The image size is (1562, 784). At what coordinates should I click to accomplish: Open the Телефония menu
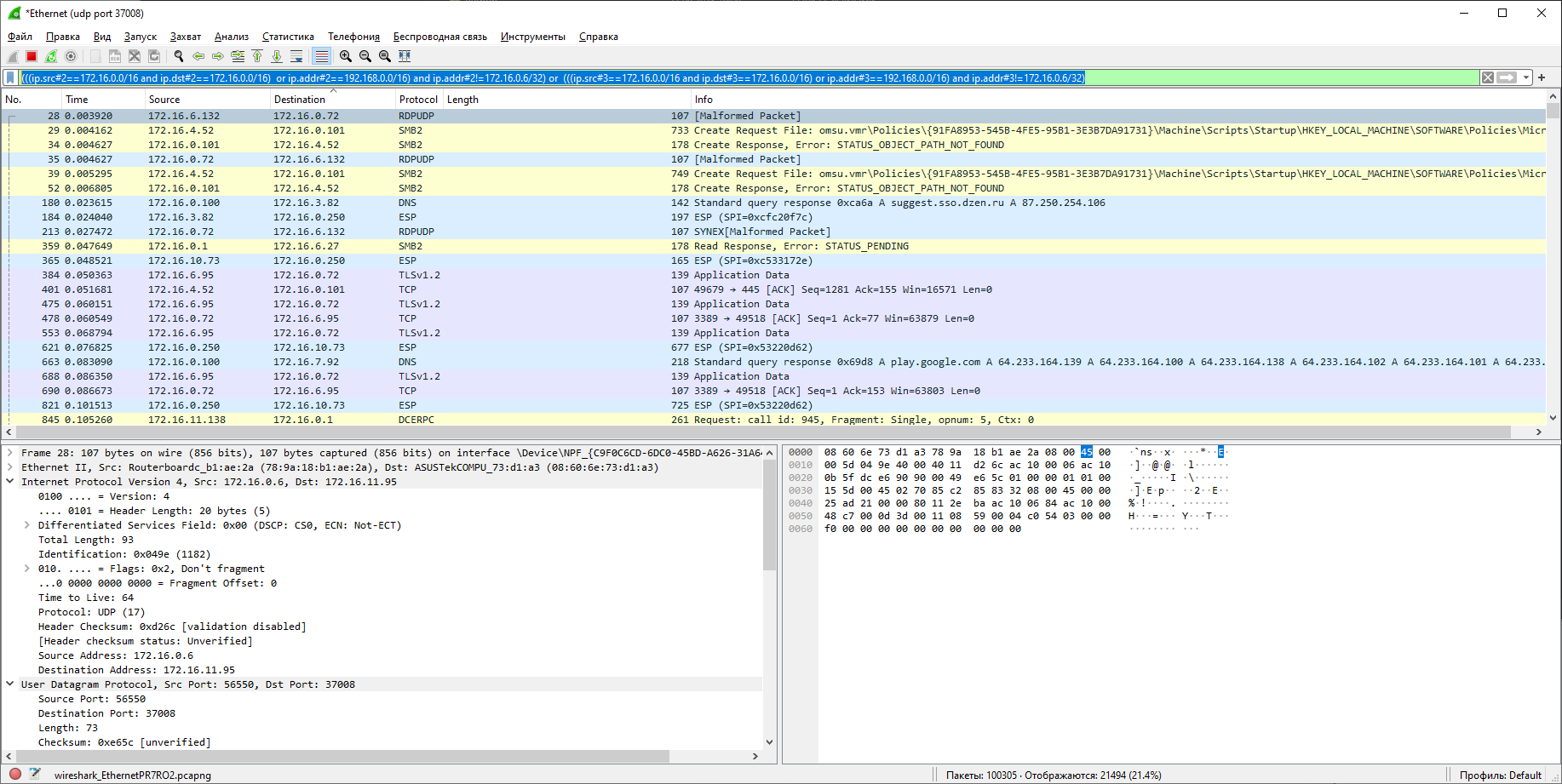(x=353, y=37)
